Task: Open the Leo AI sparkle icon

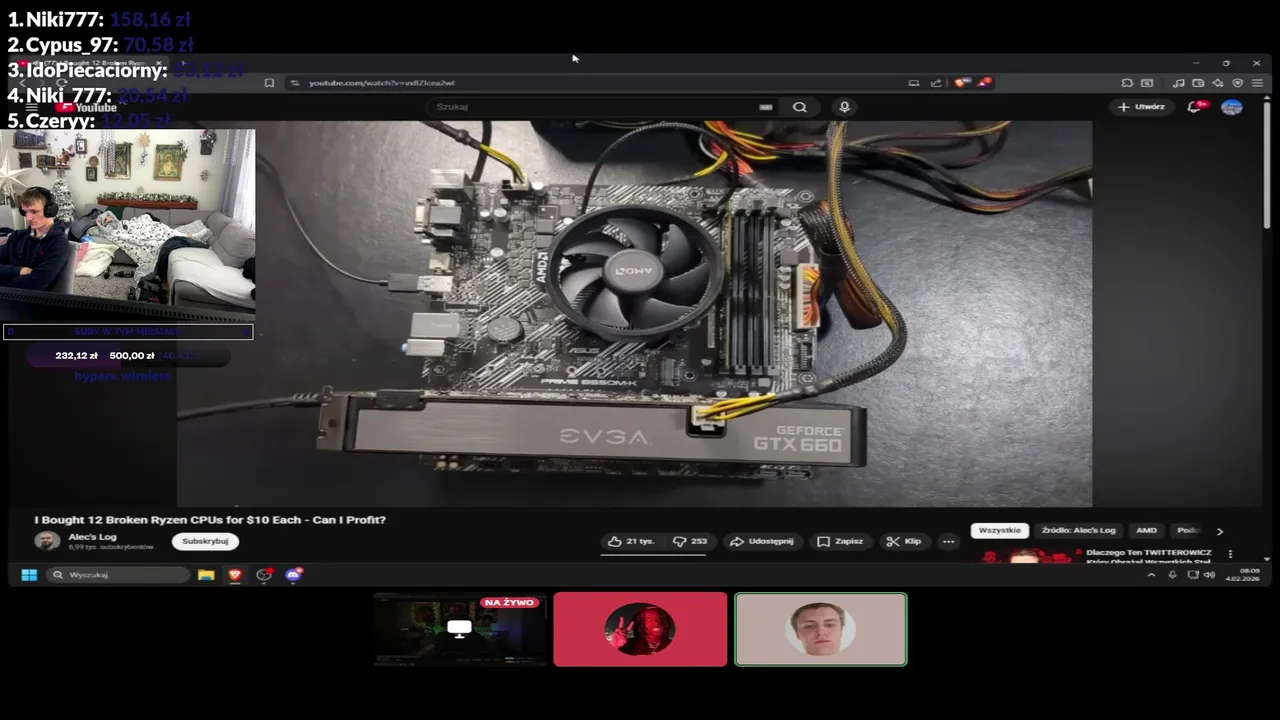Action: (x=1218, y=83)
